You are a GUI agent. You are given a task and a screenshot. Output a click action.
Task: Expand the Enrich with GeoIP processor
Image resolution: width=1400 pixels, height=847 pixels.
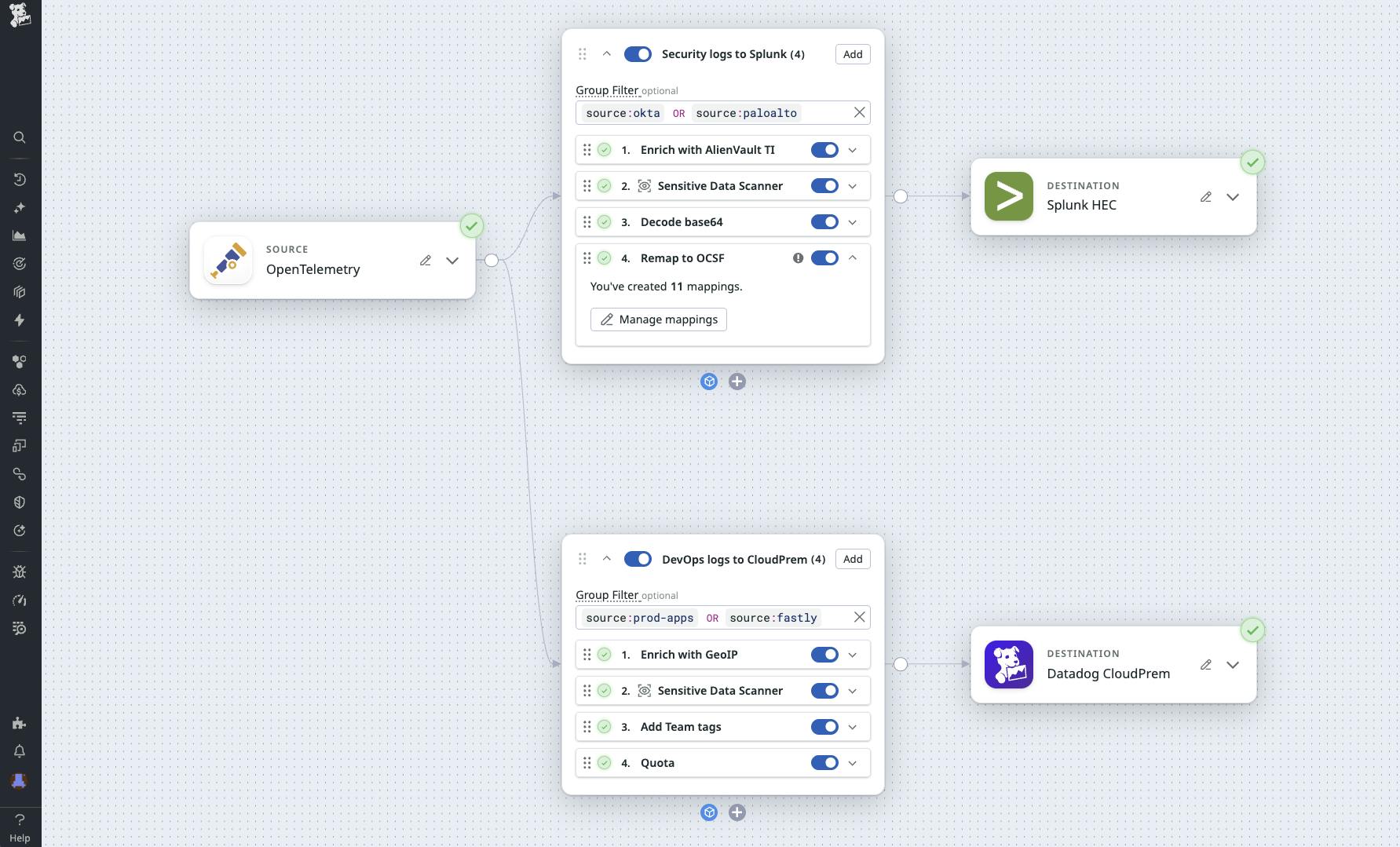pos(853,654)
